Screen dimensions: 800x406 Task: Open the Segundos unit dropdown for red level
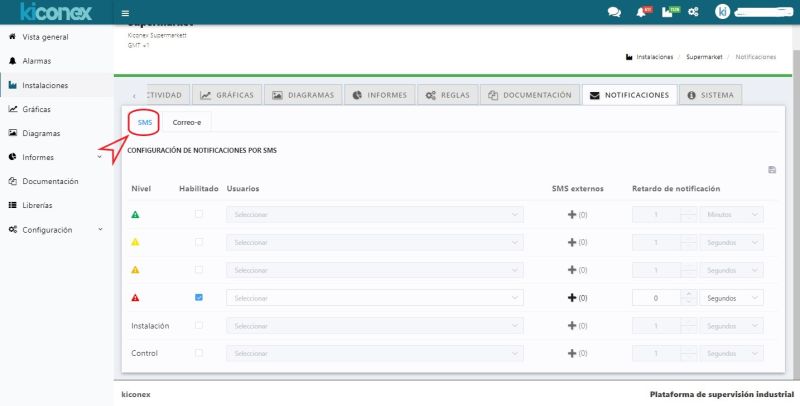[x=732, y=298]
